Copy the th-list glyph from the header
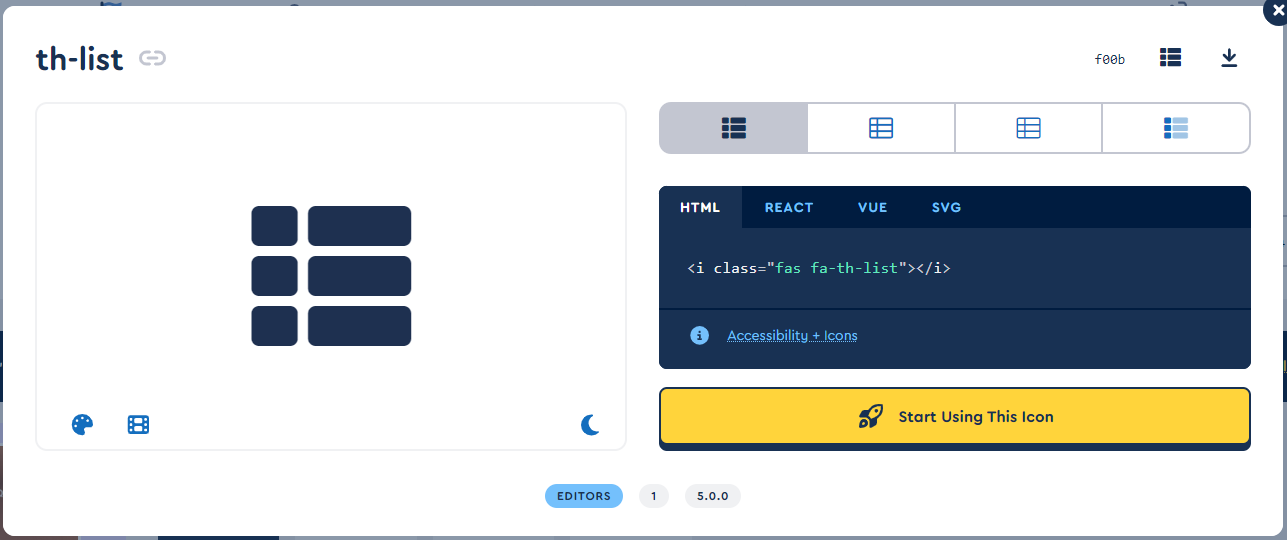 (x=1170, y=58)
